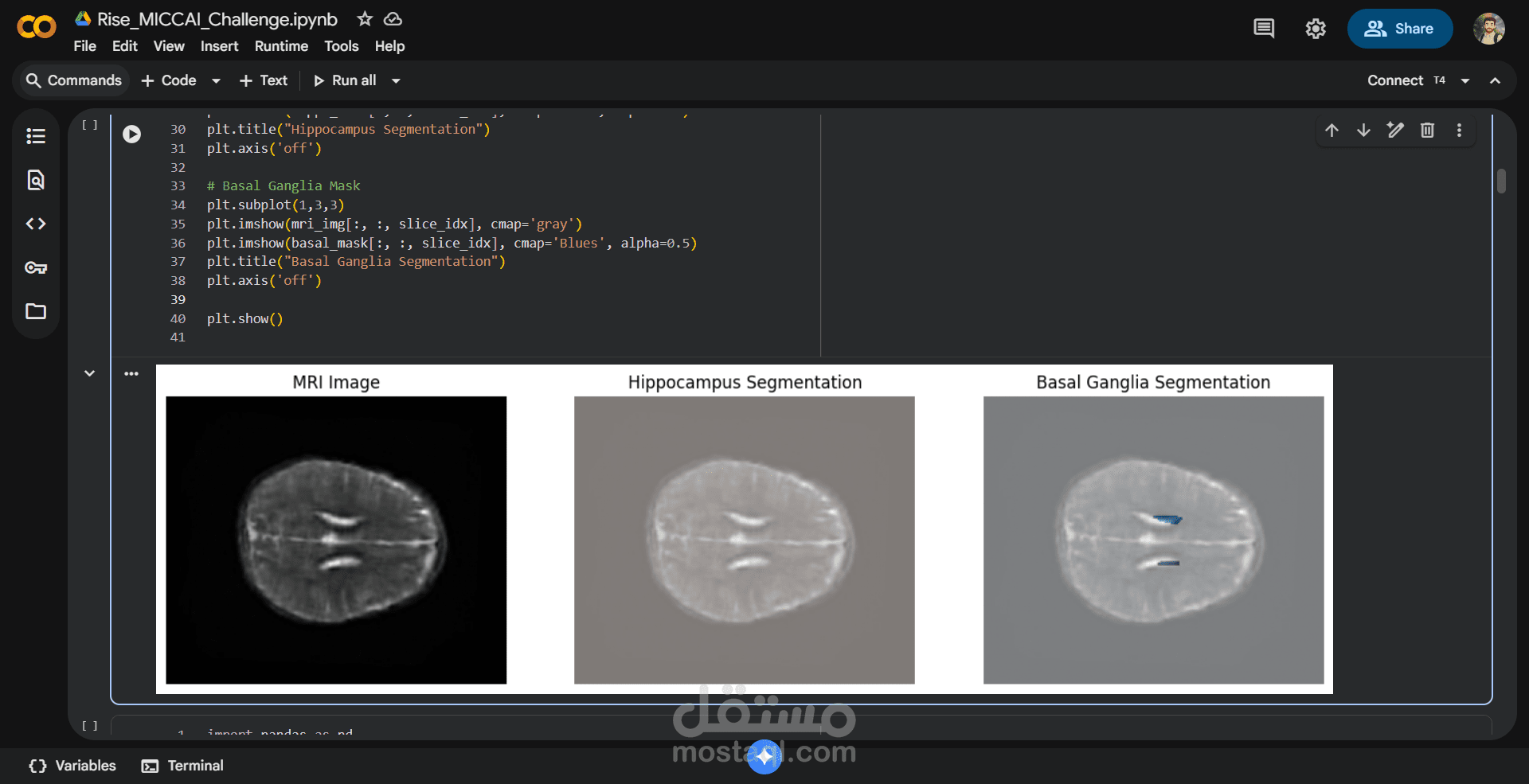The image size is (1529, 784).
Task: Star the Rise_MICCAI_Challenge notebook
Action: [365, 18]
